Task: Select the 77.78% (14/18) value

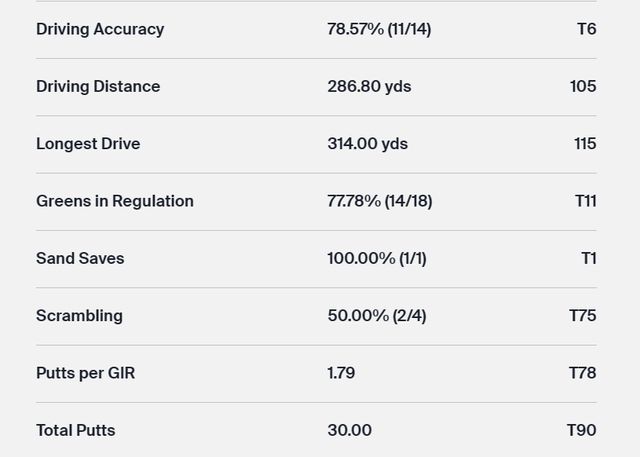Action: pyautogui.click(x=379, y=201)
